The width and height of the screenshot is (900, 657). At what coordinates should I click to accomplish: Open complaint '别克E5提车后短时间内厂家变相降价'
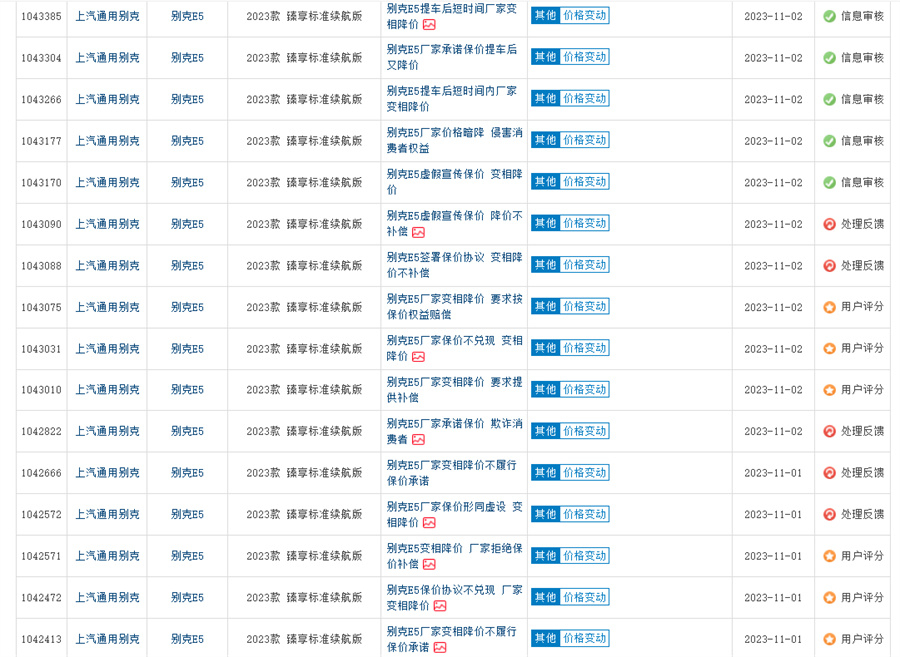coord(452,99)
